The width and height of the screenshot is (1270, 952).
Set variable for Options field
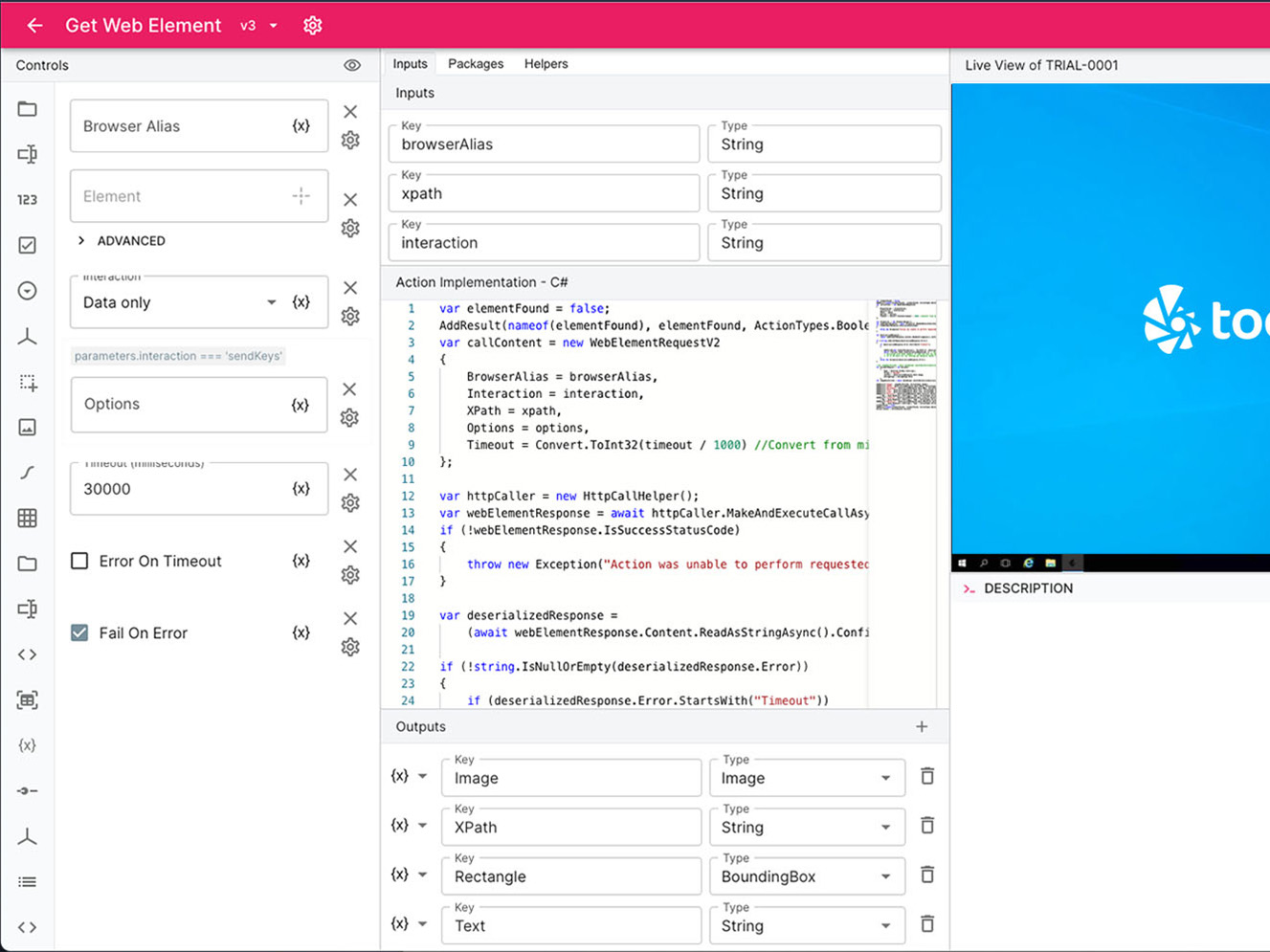[301, 405]
